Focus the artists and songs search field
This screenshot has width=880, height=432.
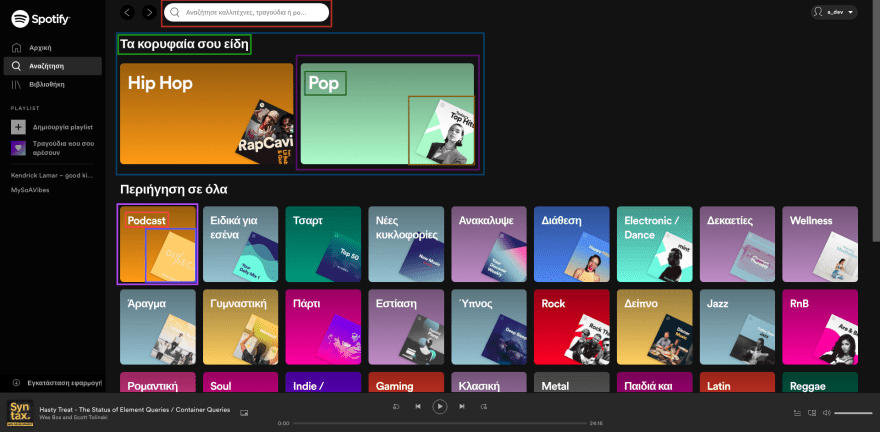(x=246, y=12)
